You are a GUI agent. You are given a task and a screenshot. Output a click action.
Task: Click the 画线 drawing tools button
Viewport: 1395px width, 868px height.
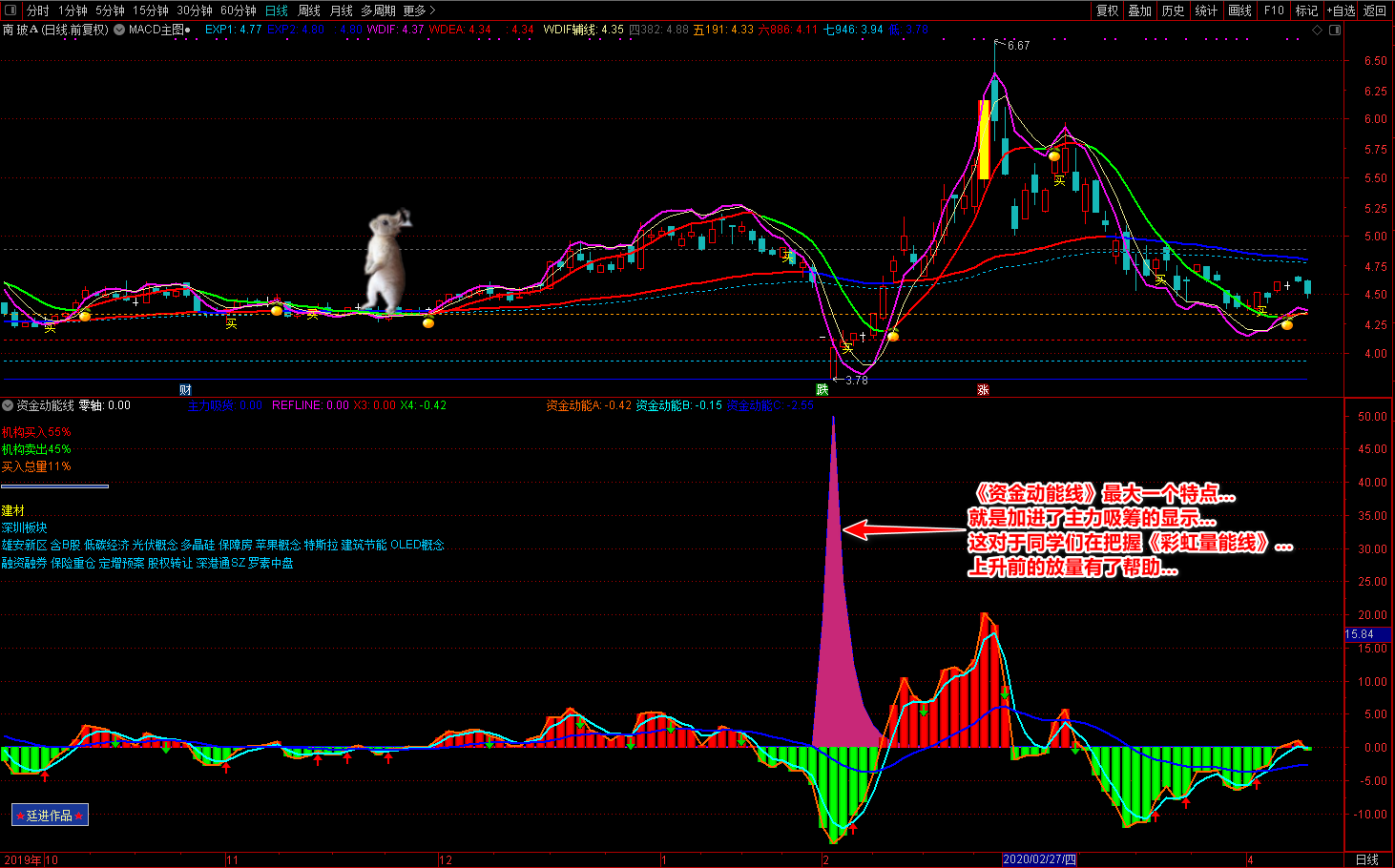click(1239, 10)
